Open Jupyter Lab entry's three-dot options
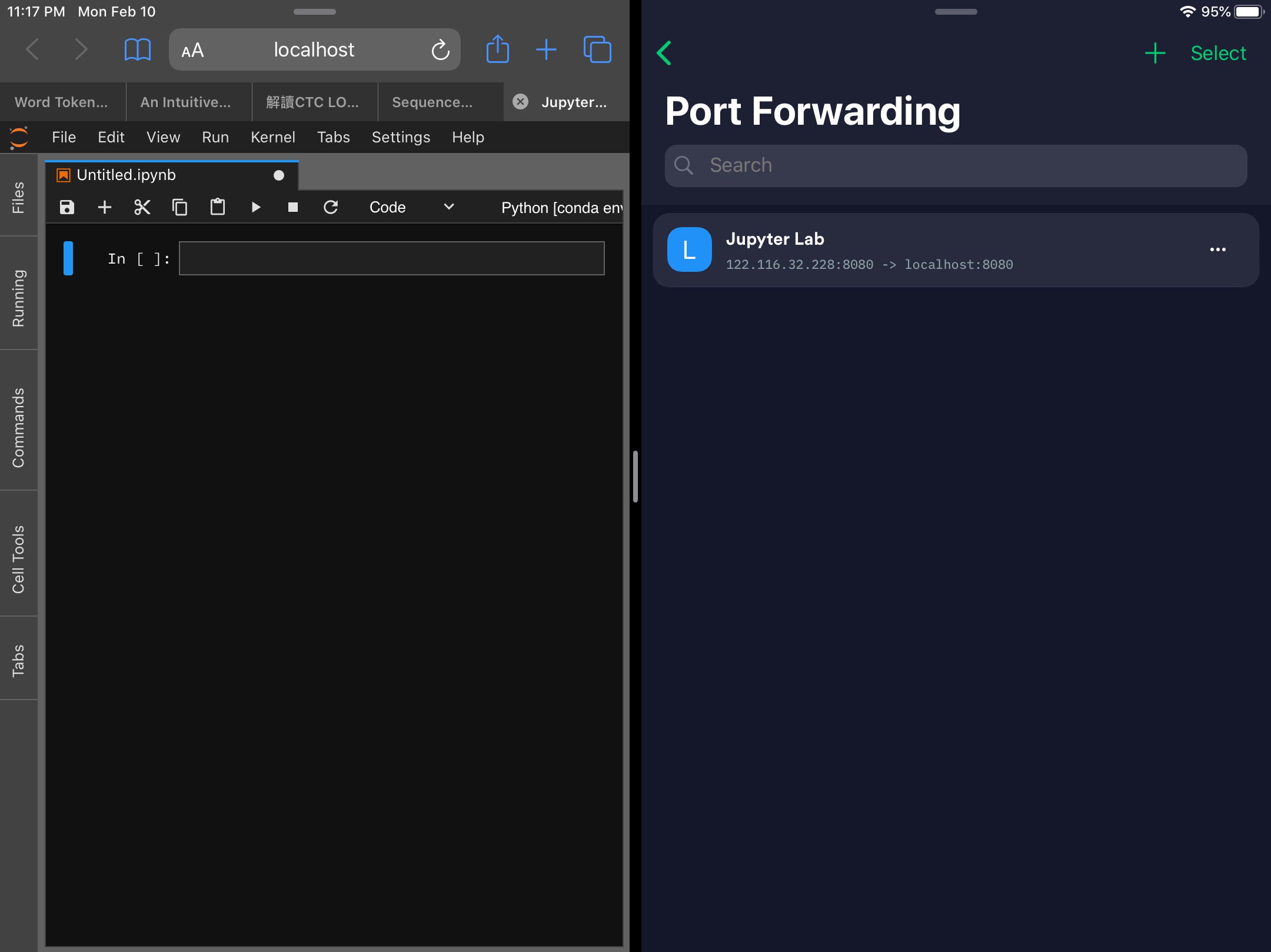This screenshot has width=1271, height=952. (x=1217, y=249)
